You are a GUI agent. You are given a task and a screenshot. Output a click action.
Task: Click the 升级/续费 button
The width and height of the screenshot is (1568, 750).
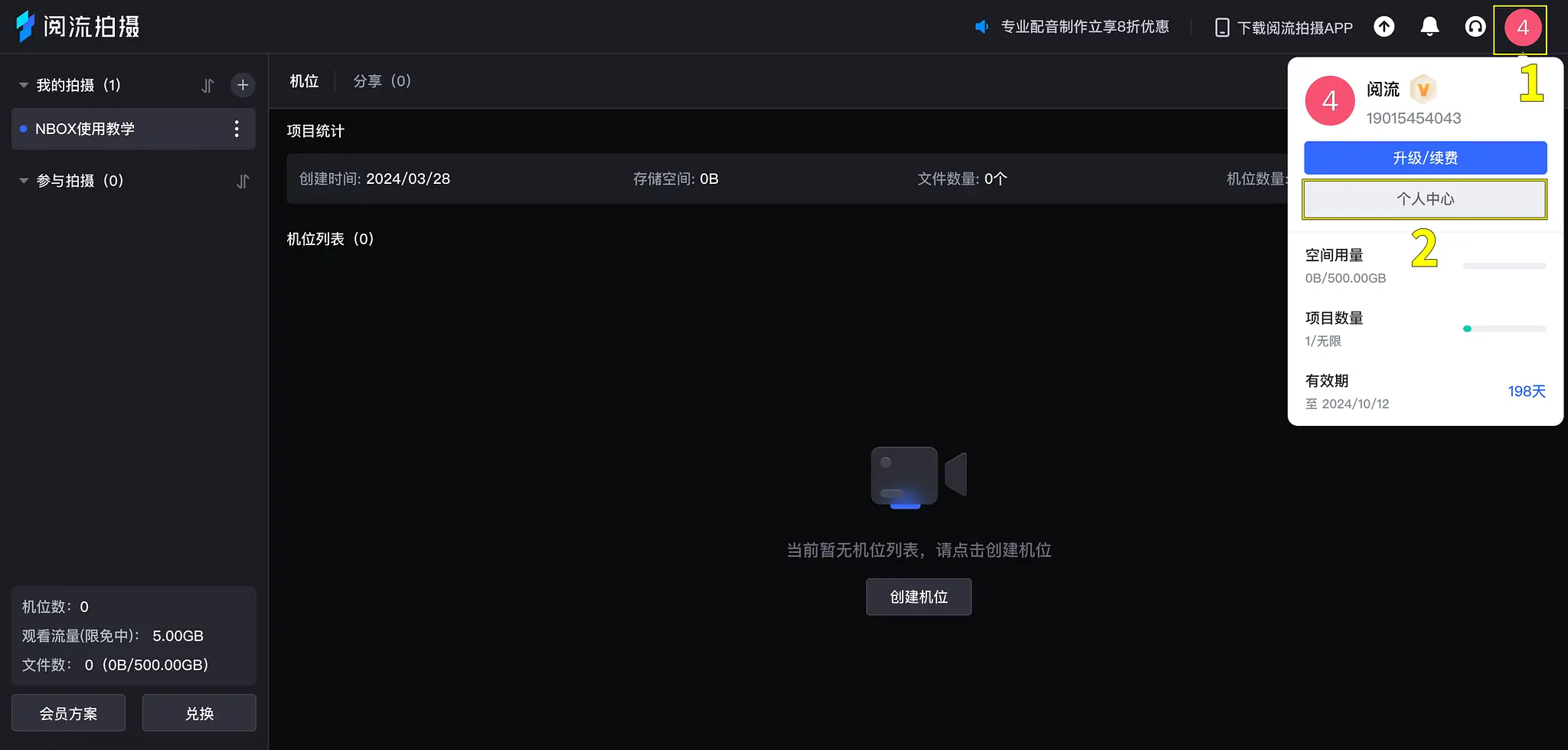point(1426,158)
